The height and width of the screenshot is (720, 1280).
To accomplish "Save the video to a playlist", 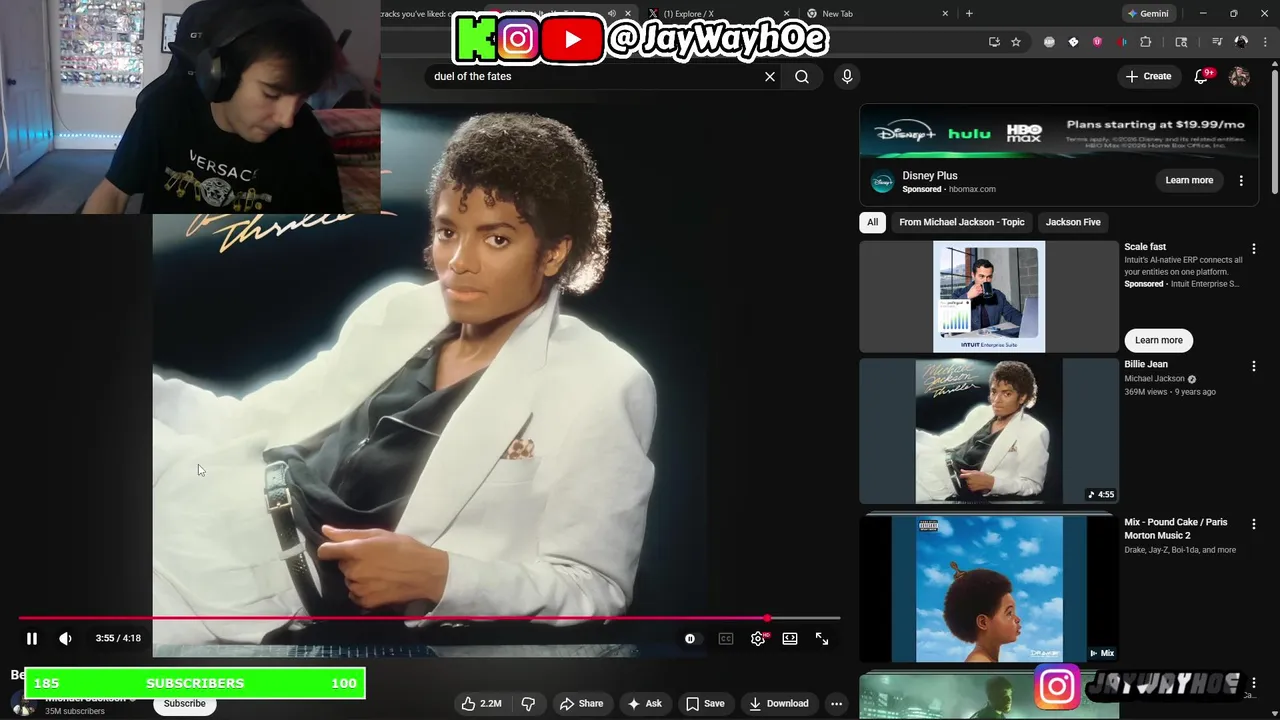I will 705,703.
